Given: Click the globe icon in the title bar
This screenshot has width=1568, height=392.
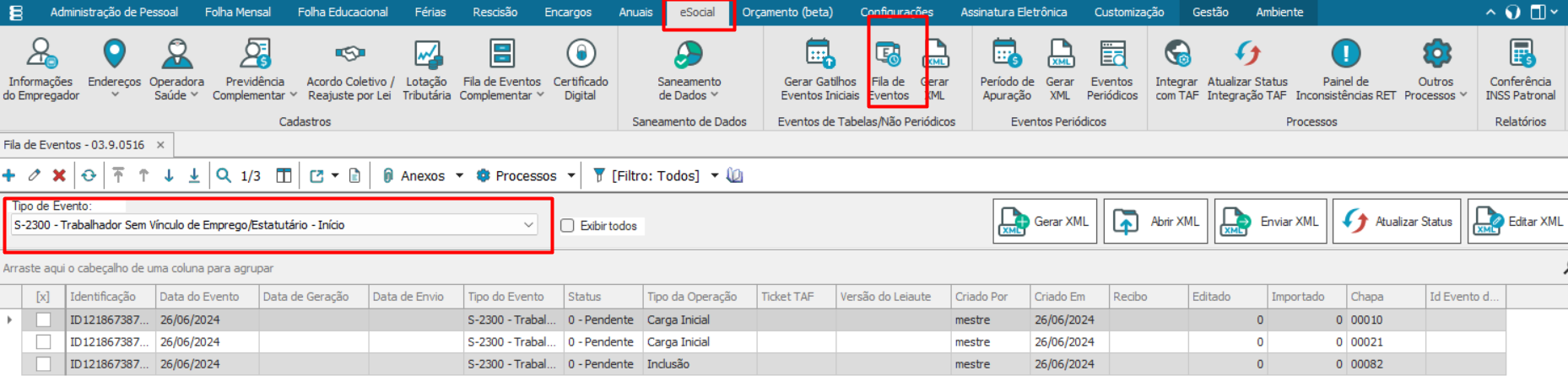Looking at the screenshot, I should tap(1513, 12).
